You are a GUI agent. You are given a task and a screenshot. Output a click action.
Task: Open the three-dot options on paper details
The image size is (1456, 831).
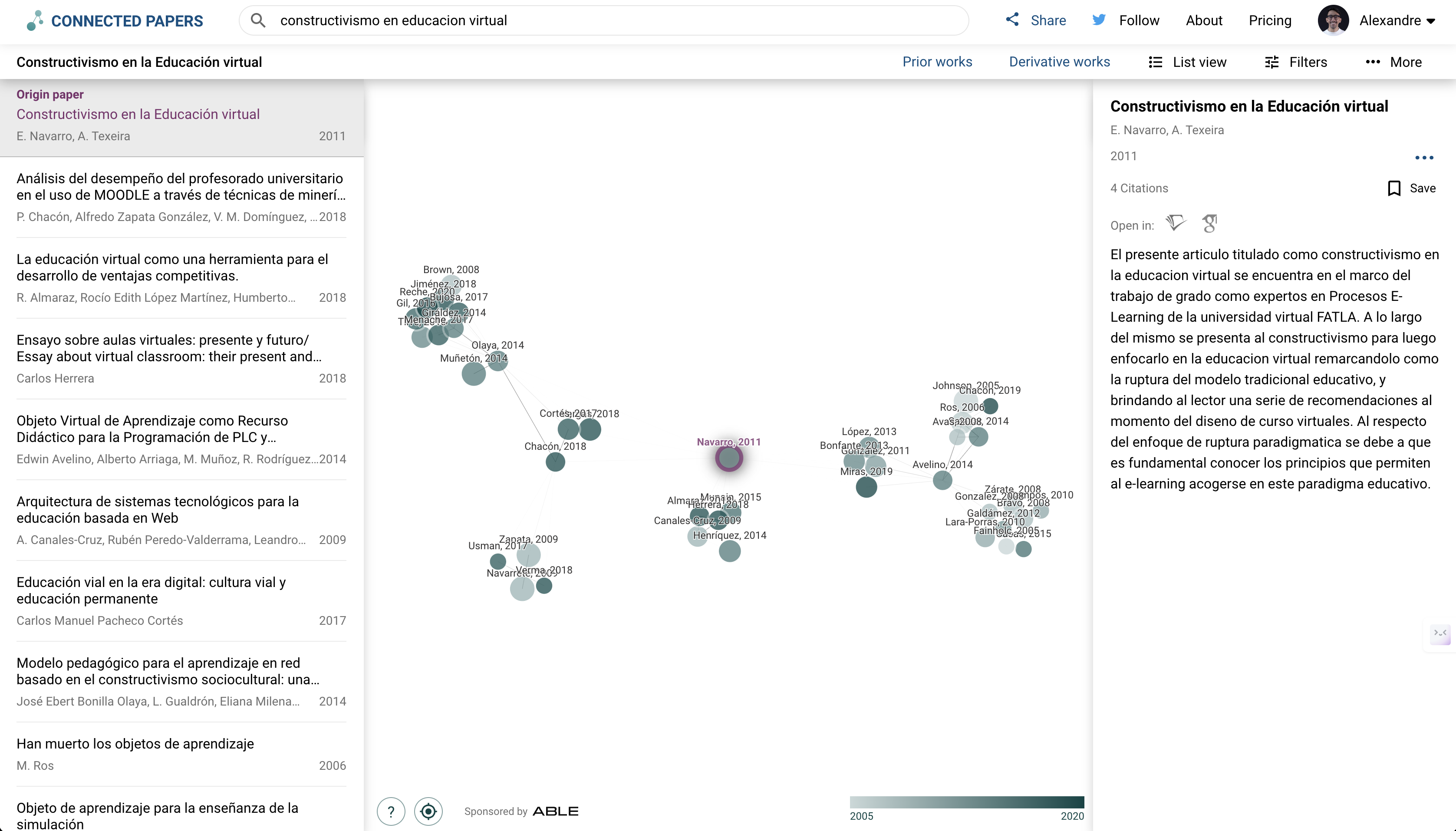pos(1425,158)
